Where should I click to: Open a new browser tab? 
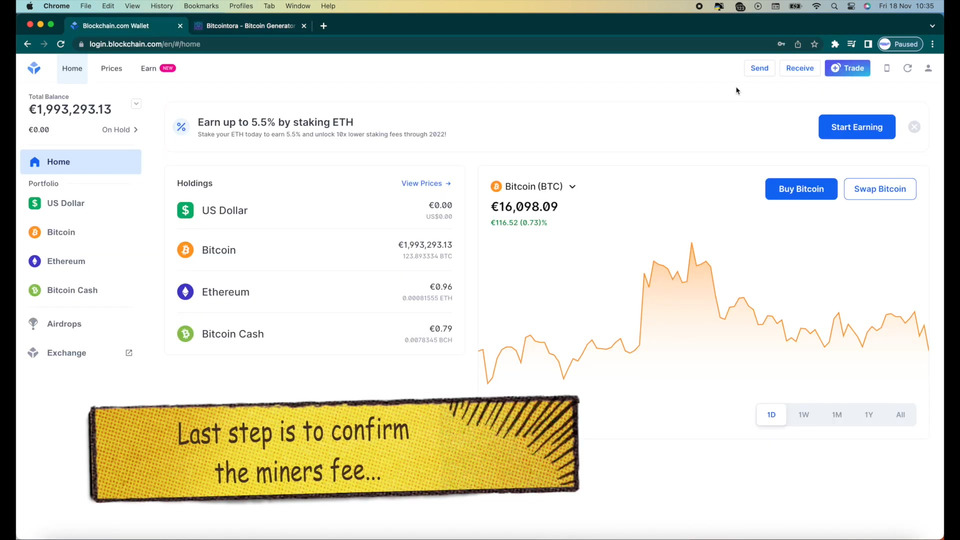[x=323, y=26]
